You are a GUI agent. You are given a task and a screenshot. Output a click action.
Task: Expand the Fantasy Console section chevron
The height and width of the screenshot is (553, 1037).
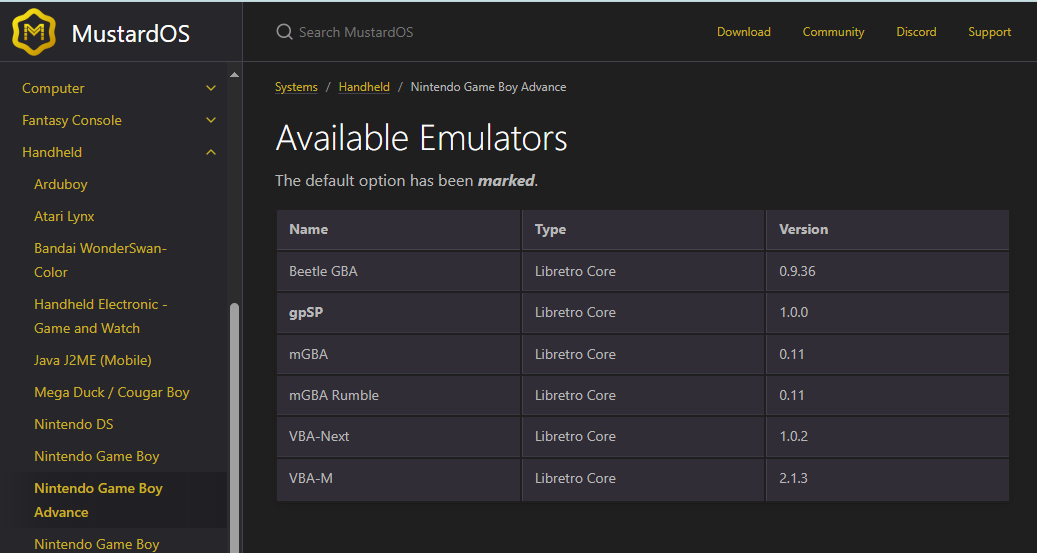click(211, 120)
